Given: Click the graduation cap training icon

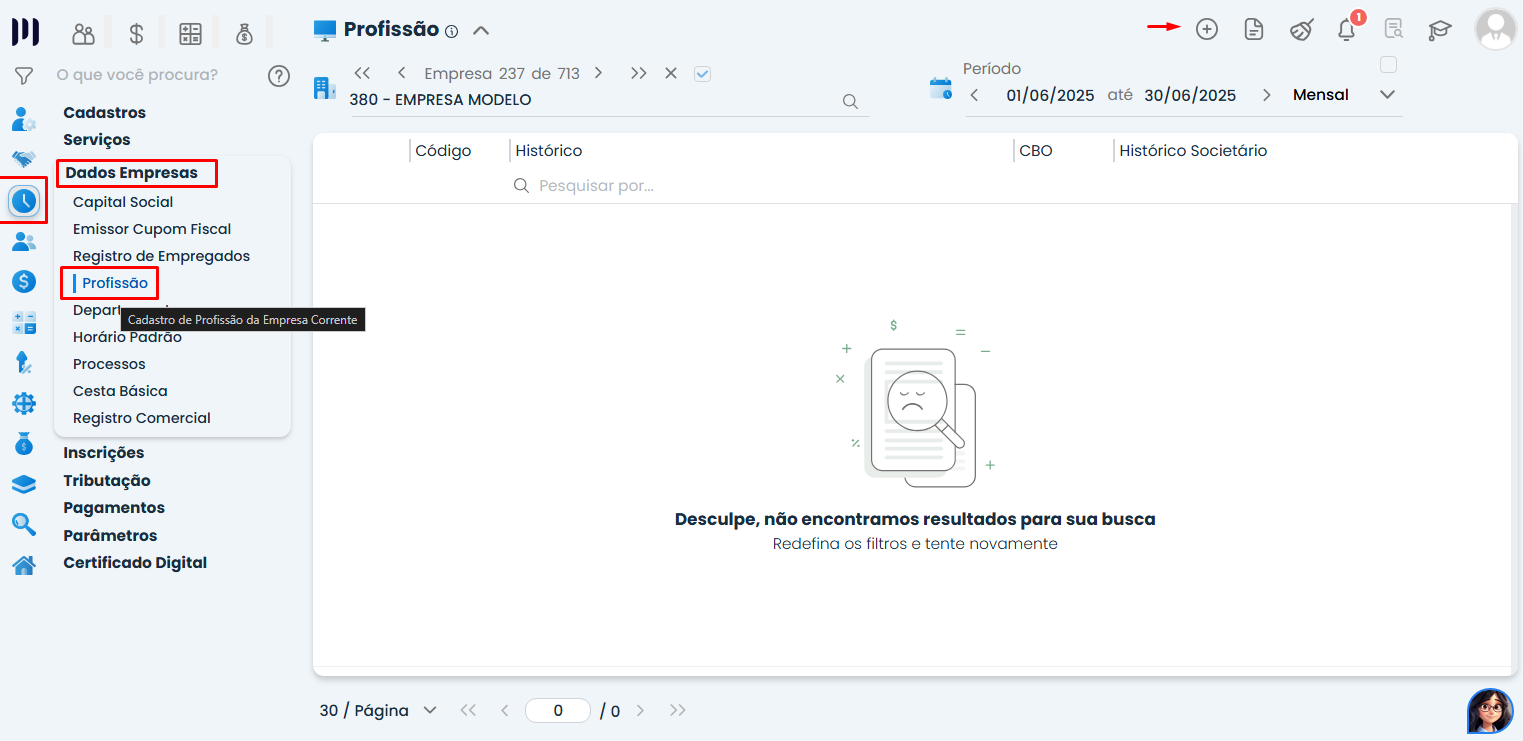Looking at the screenshot, I should [x=1439, y=30].
